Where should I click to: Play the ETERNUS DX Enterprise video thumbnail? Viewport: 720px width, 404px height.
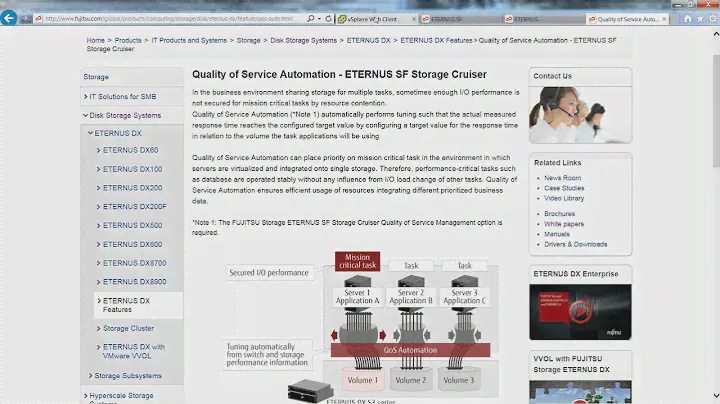click(580, 309)
